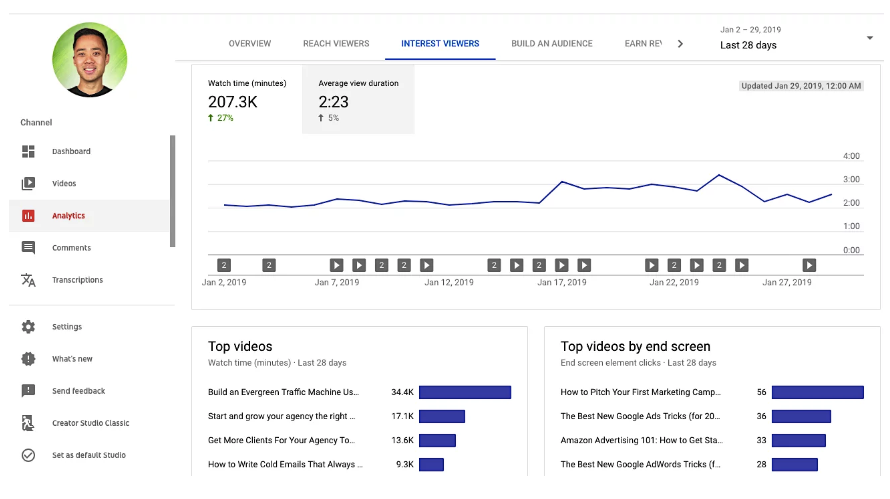Open the Videos icon in sidebar
Viewport: 890px width, 499px height.
pyautogui.click(x=28, y=183)
